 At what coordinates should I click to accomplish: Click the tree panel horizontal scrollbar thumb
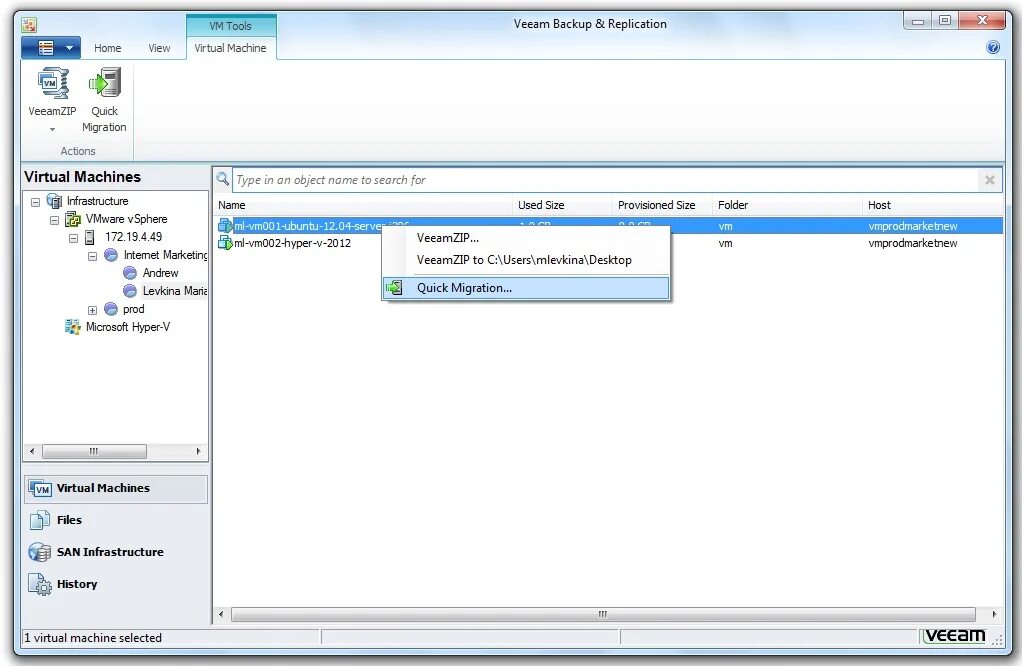coord(95,451)
